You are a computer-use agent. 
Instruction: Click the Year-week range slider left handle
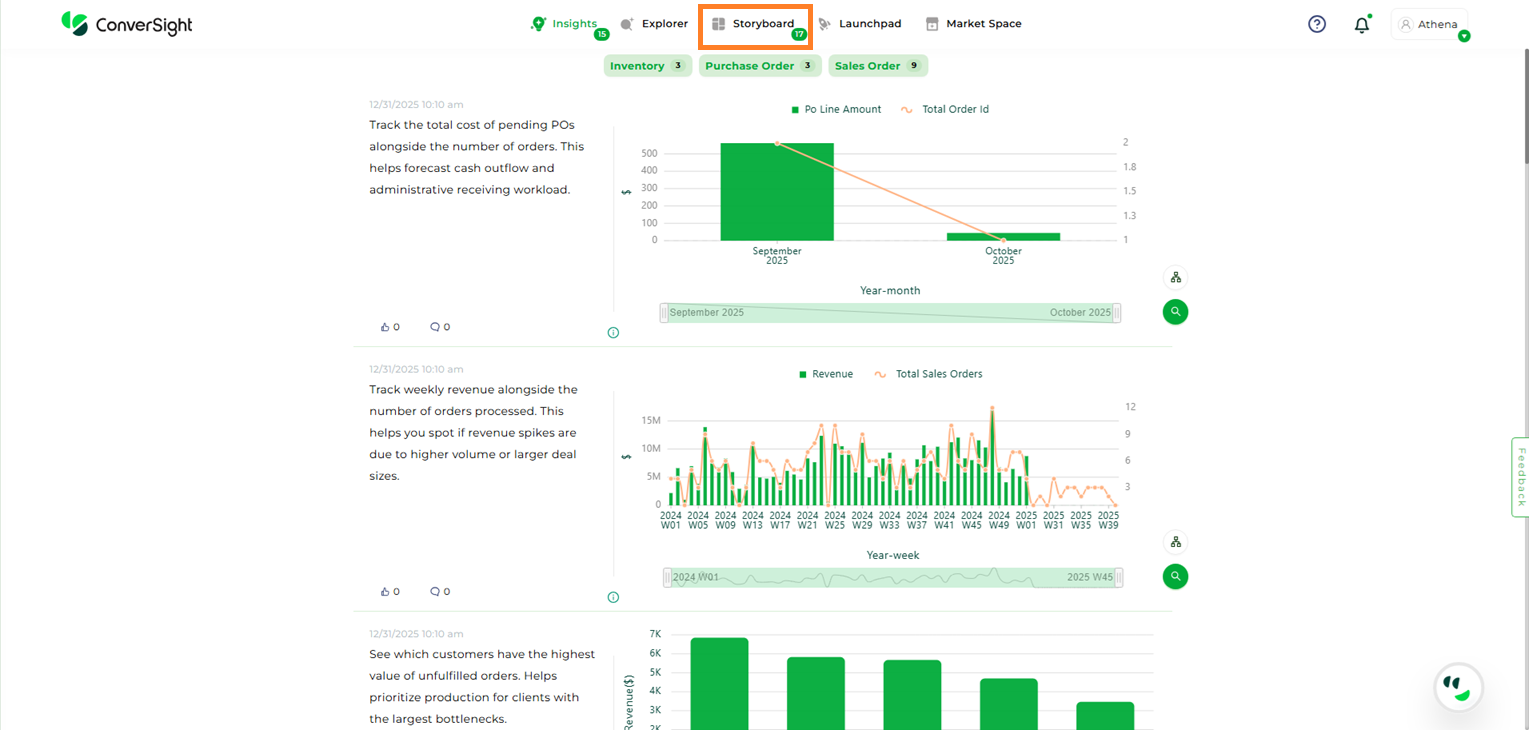coord(667,578)
